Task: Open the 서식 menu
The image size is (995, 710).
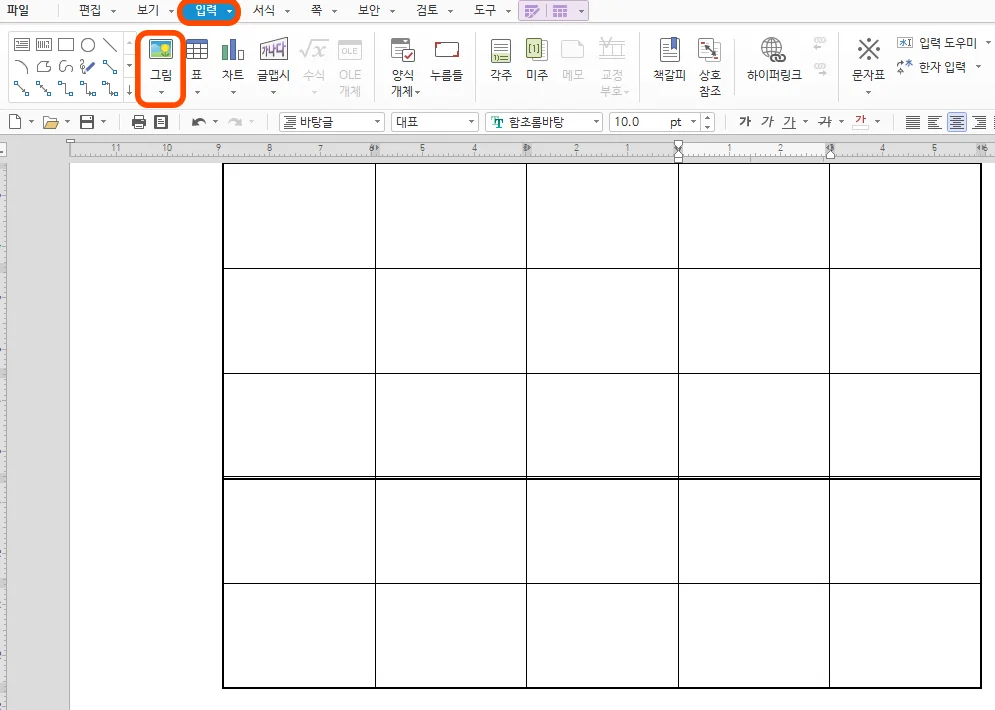Action: pyautogui.click(x=264, y=10)
